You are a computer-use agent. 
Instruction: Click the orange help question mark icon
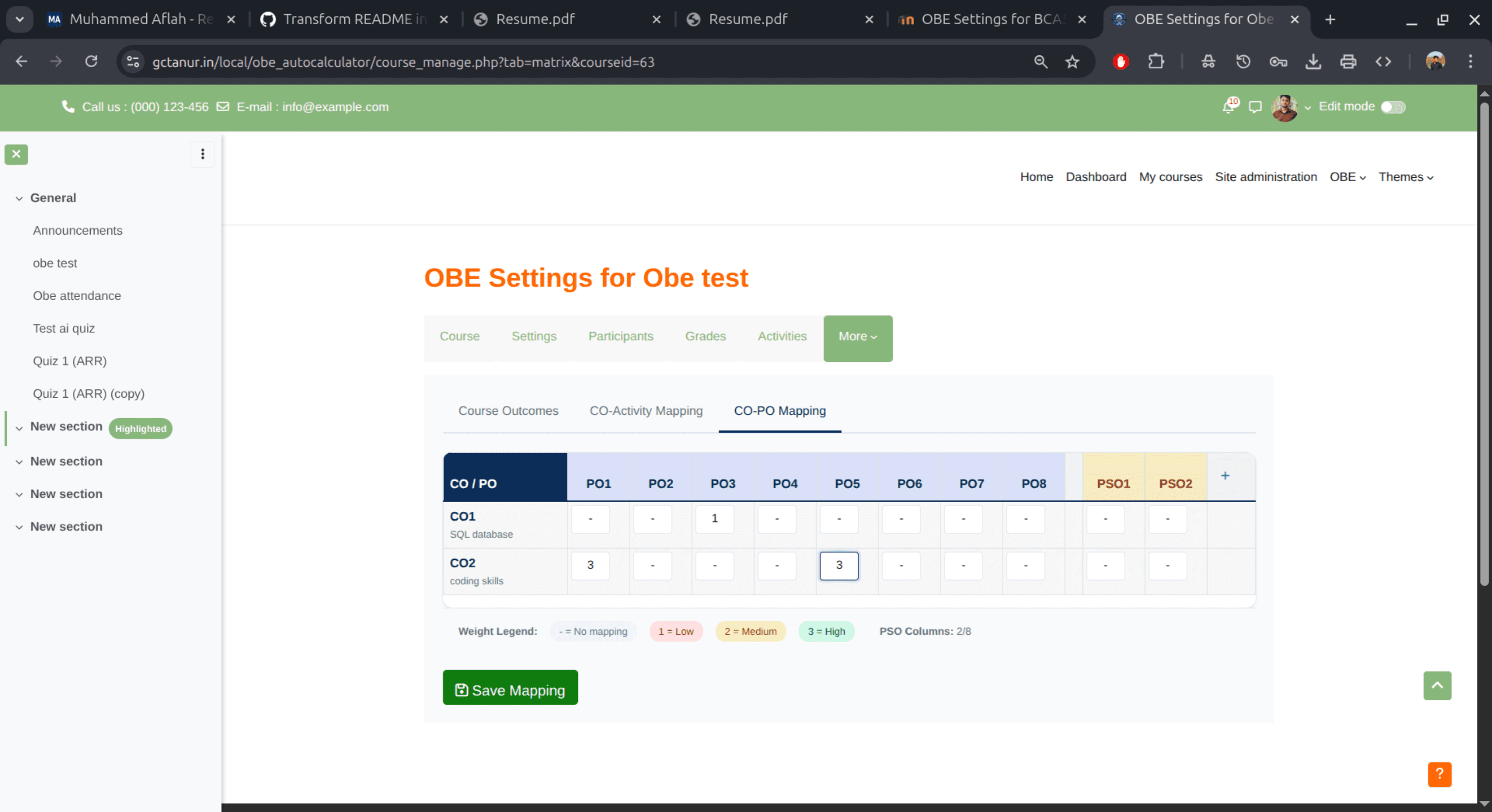(x=1439, y=774)
